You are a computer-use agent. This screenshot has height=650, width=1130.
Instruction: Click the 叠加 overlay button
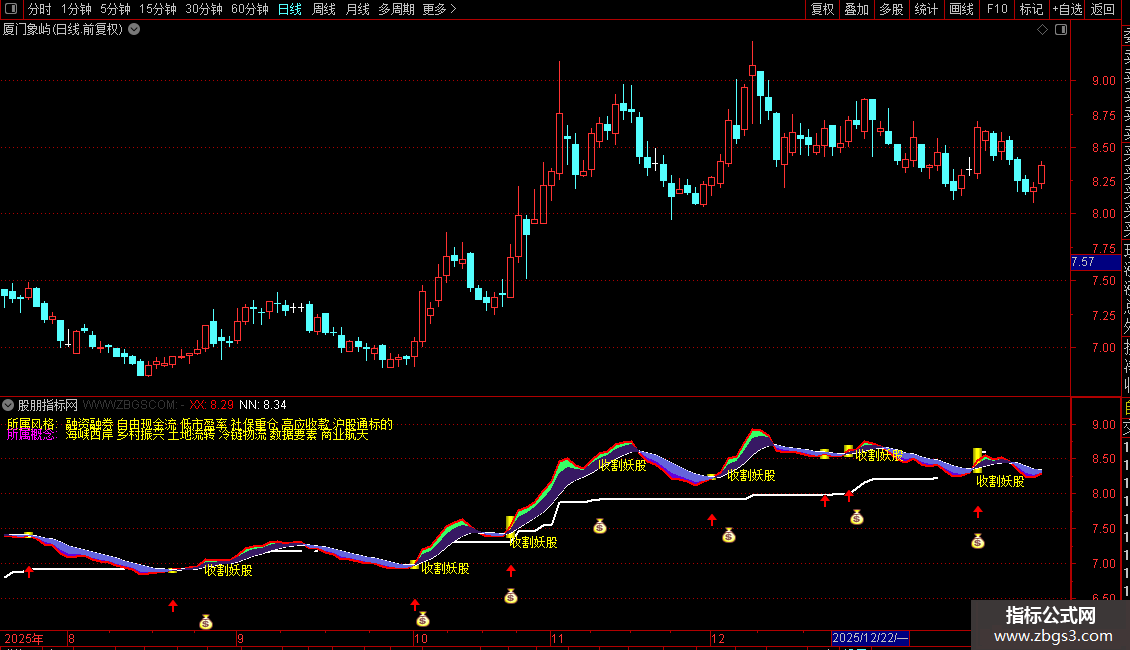pos(857,9)
